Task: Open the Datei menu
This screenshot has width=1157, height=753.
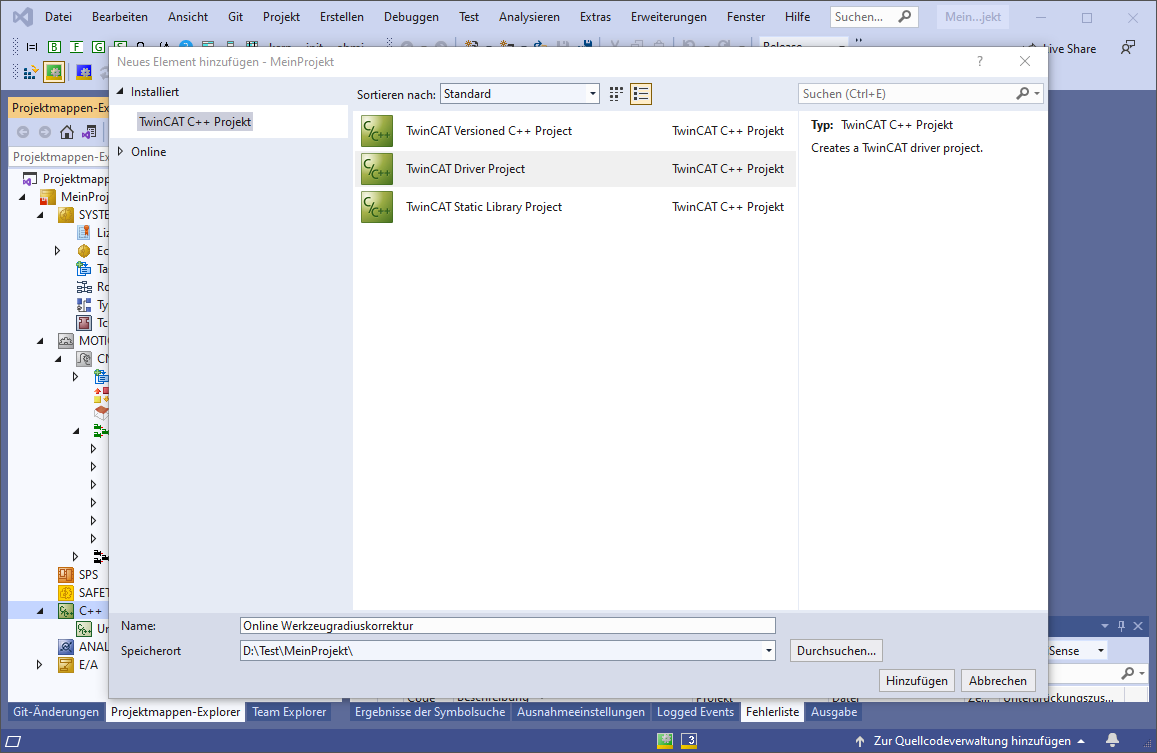Action: point(58,16)
